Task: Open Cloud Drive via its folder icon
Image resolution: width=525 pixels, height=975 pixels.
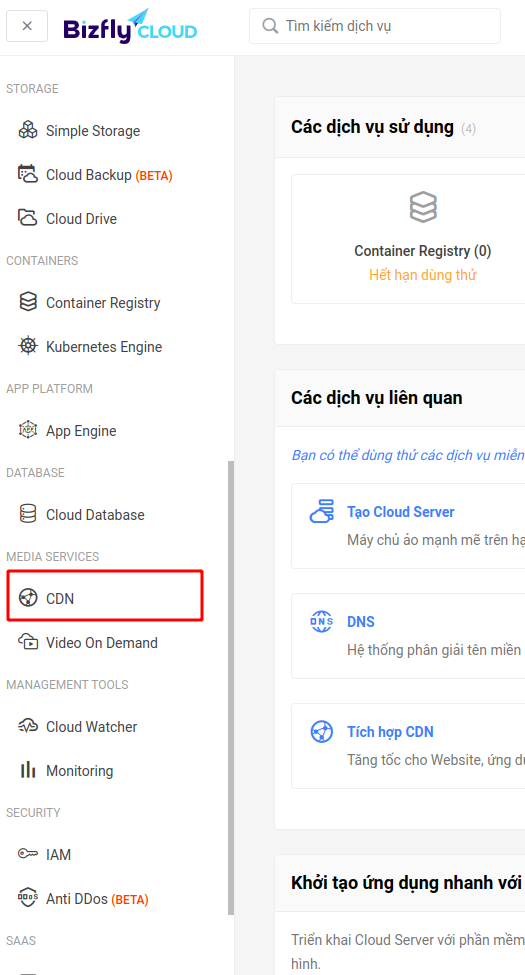Action: point(28,218)
